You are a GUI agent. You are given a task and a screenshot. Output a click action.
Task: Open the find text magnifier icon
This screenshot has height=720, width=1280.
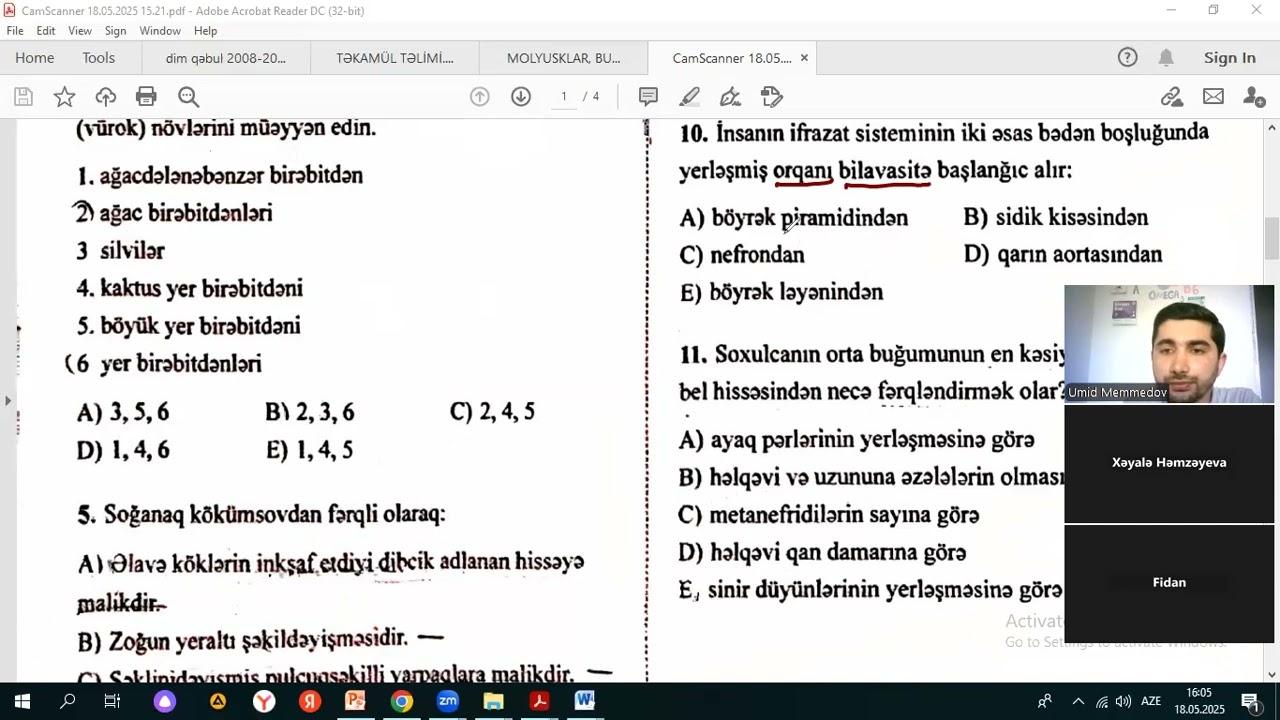pos(188,97)
